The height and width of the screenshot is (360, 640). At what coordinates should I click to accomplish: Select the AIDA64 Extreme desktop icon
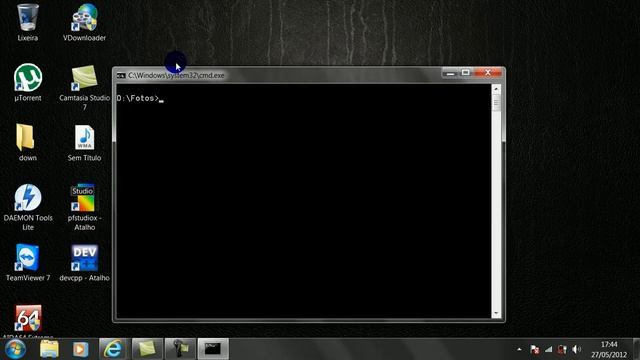28,322
